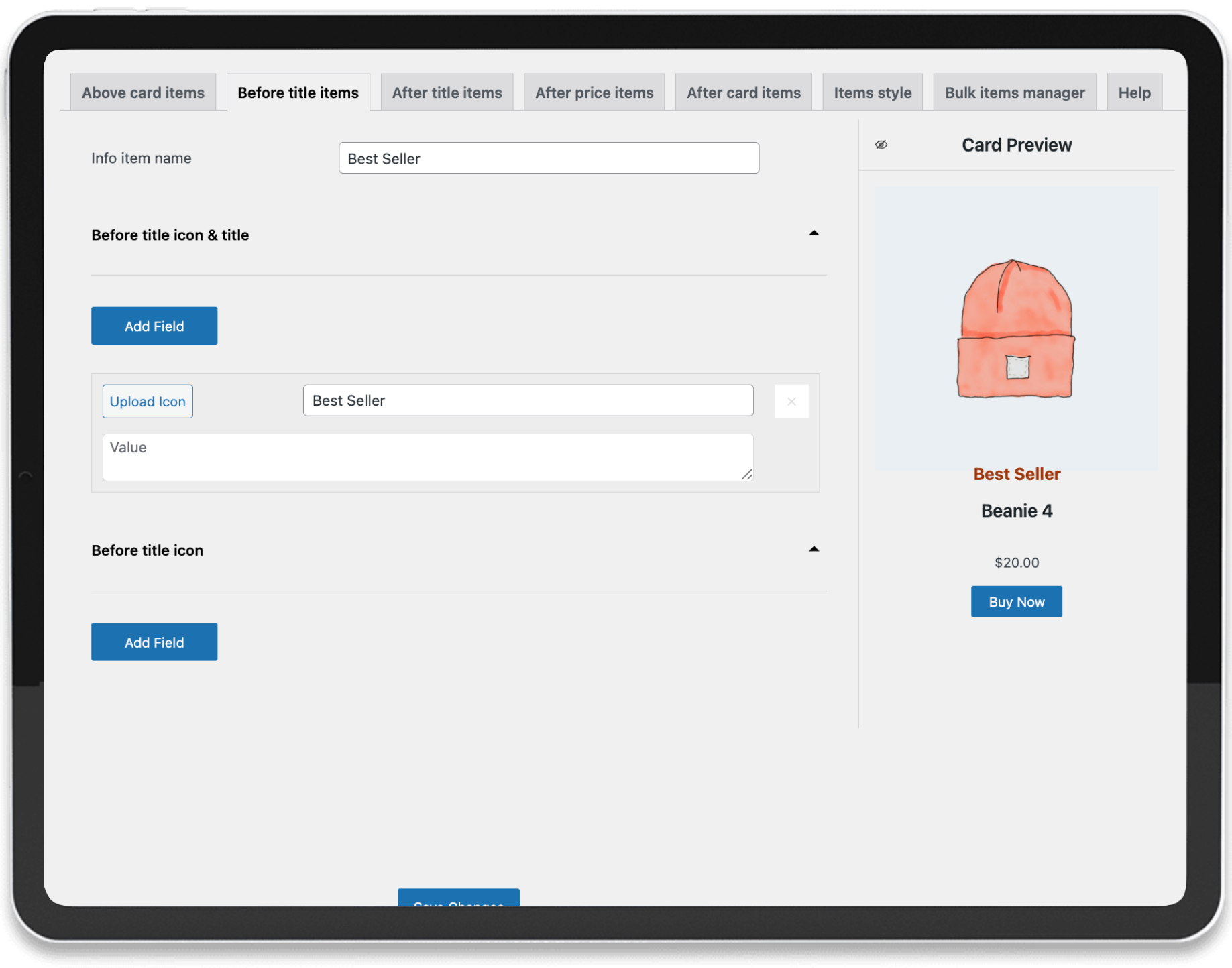Screen dimensions: 1232x968
Task: Open the Items style tab
Action: (x=873, y=93)
